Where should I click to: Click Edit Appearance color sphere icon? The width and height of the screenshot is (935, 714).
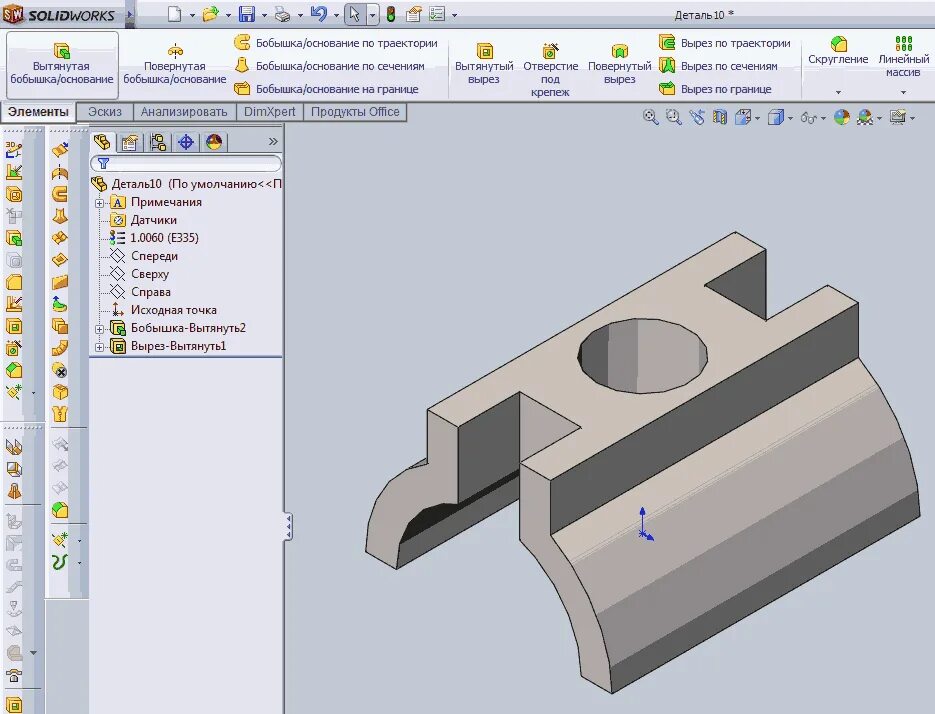tap(841, 117)
